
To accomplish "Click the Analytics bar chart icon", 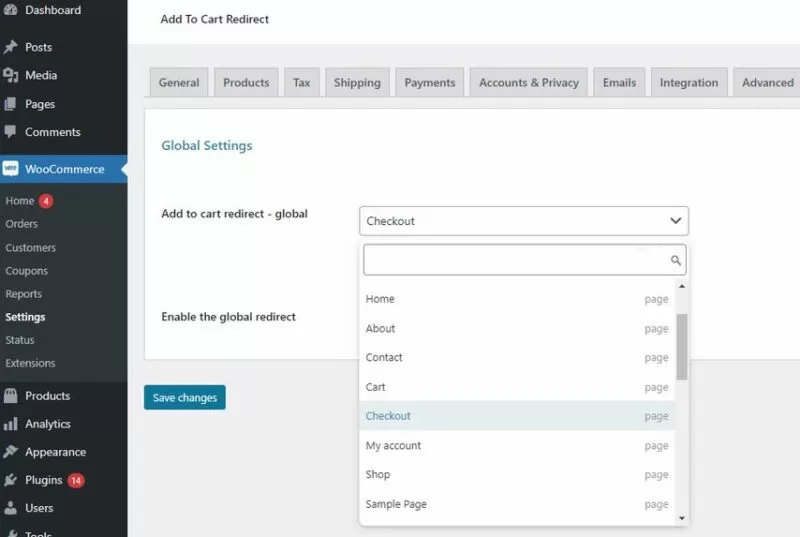I will coord(10,424).
